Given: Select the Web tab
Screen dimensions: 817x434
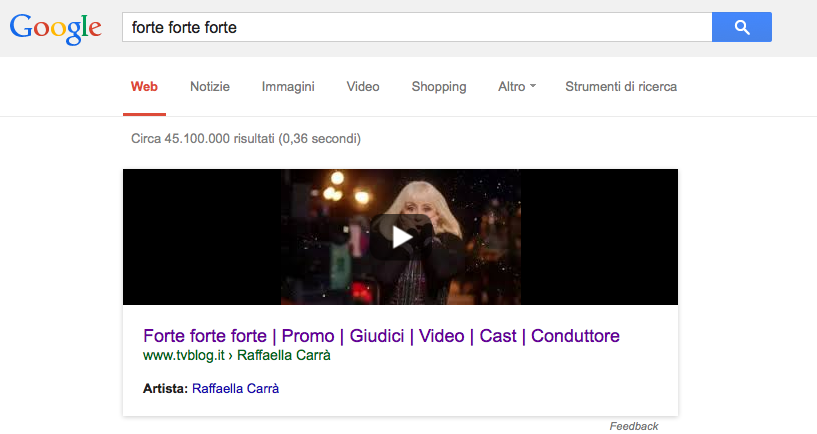Looking at the screenshot, I should pyautogui.click(x=144, y=86).
